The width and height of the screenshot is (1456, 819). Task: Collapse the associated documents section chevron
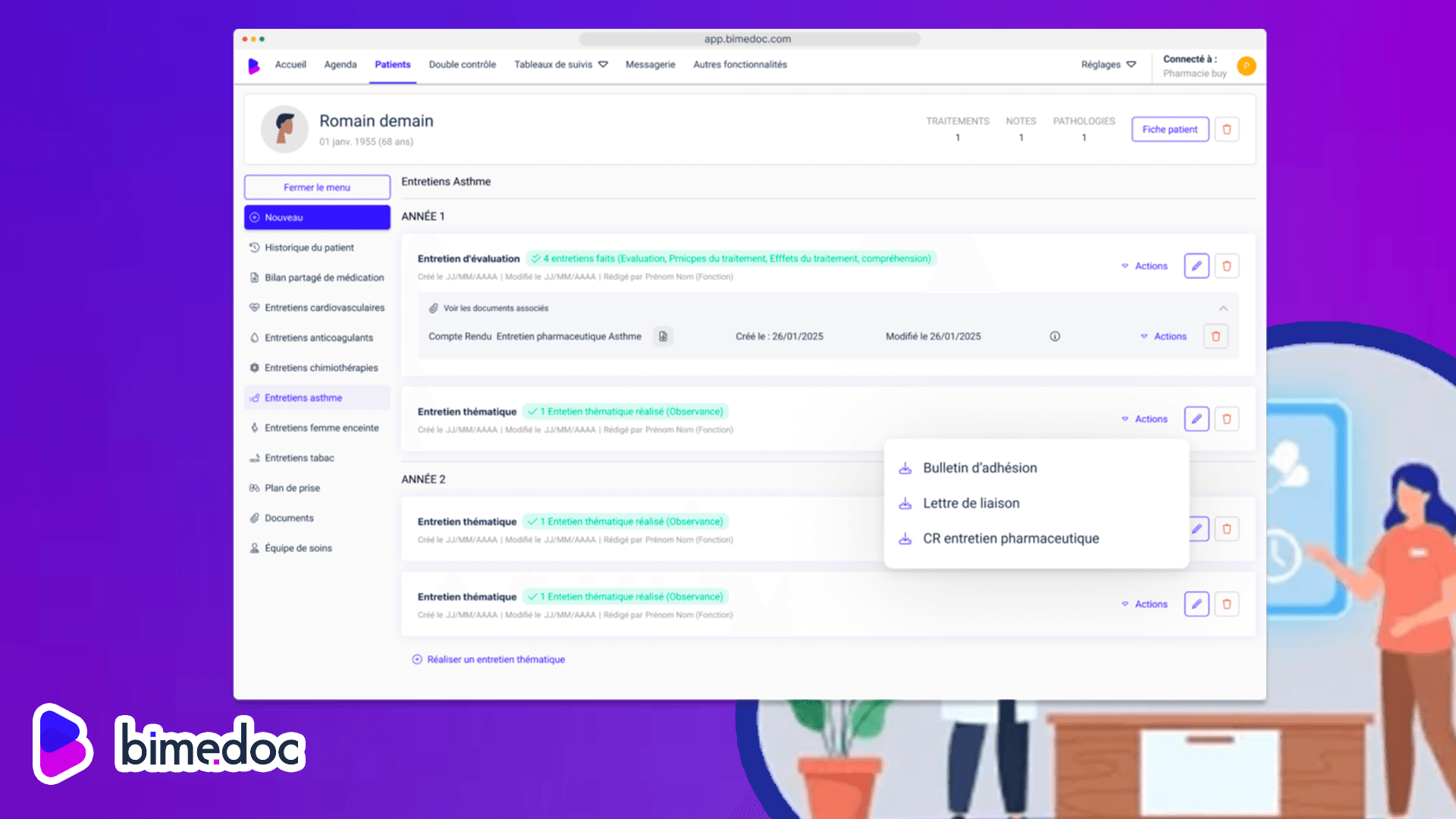pyautogui.click(x=1222, y=309)
